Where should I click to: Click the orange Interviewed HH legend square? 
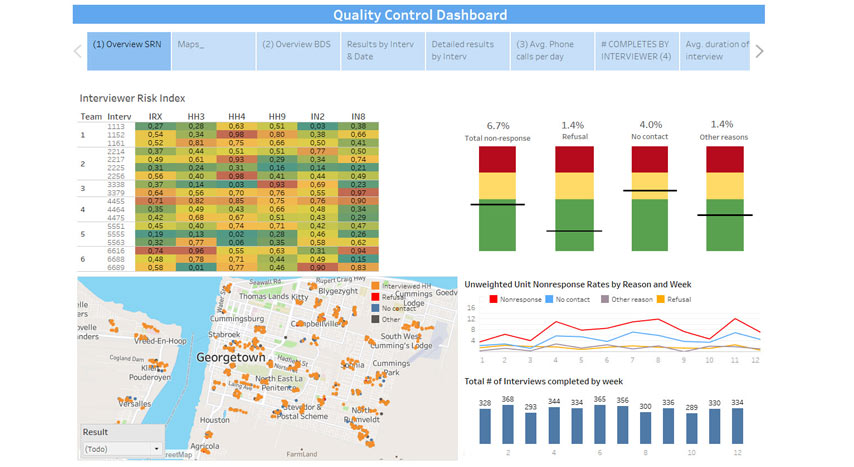click(374, 286)
